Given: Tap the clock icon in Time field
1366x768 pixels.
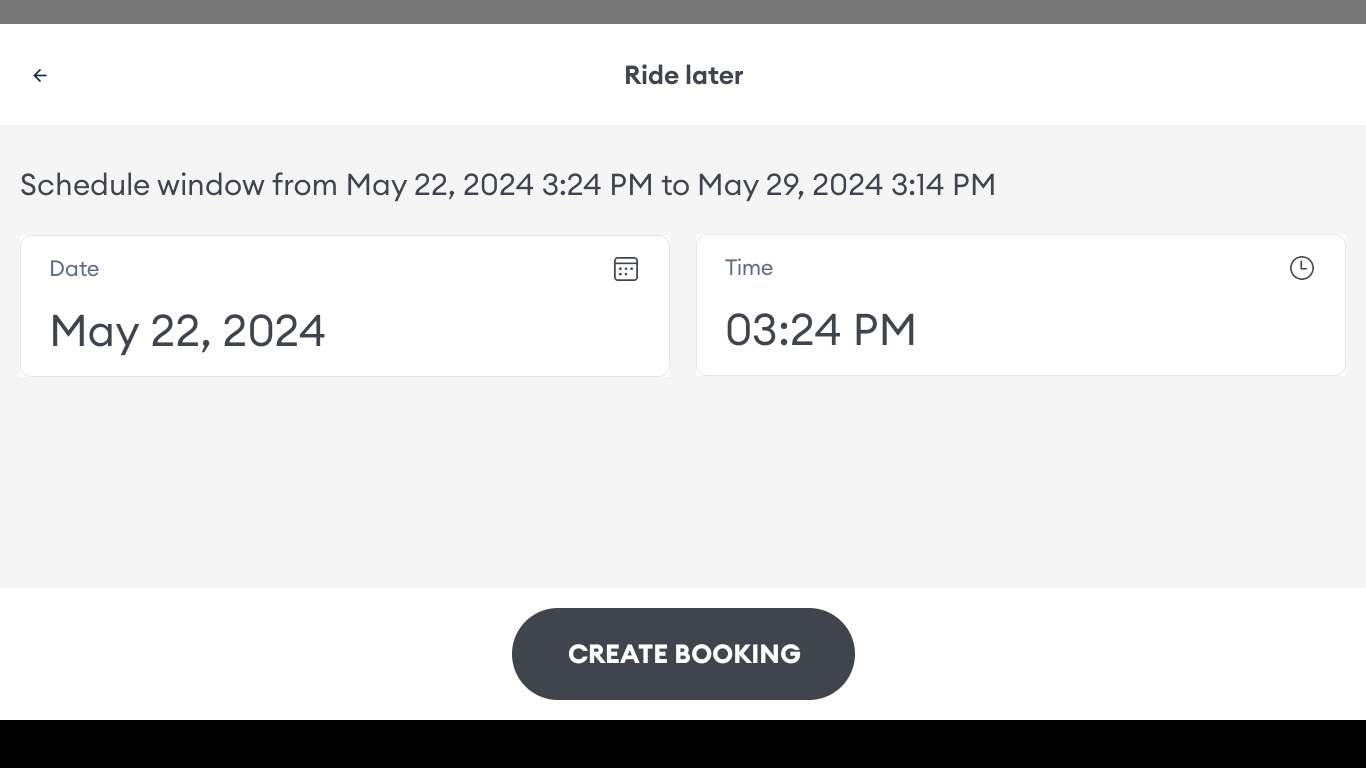Looking at the screenshot, I should point(1301,268).
